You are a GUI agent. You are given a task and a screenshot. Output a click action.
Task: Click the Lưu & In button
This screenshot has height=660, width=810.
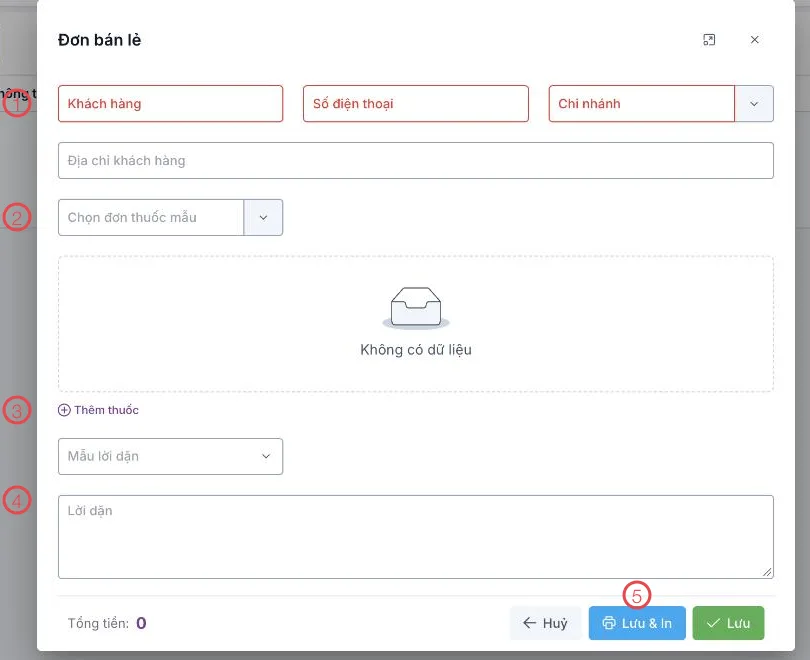[x=637, y=623]
